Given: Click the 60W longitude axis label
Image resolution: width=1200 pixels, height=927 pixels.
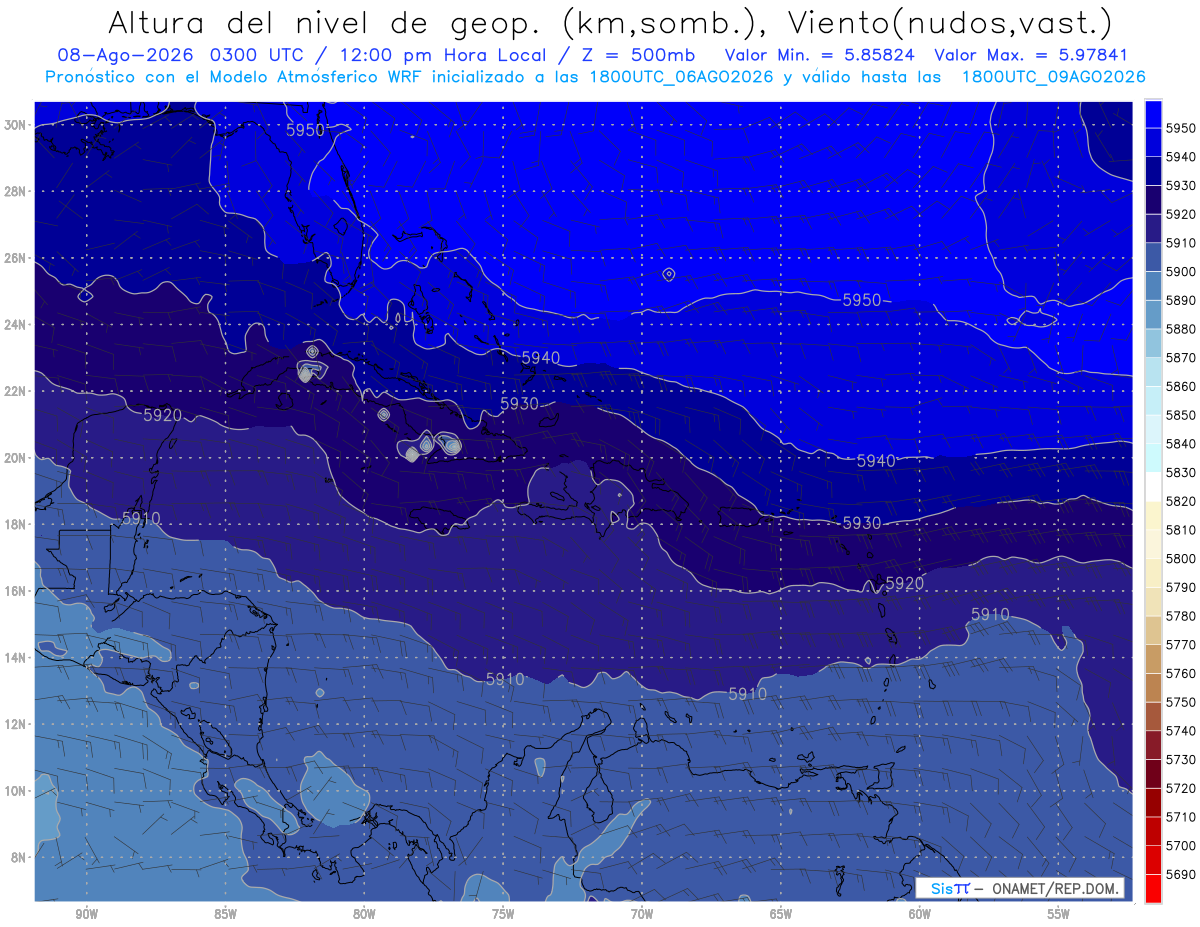Looking at the screenshot, I should [x=920, y=914].
